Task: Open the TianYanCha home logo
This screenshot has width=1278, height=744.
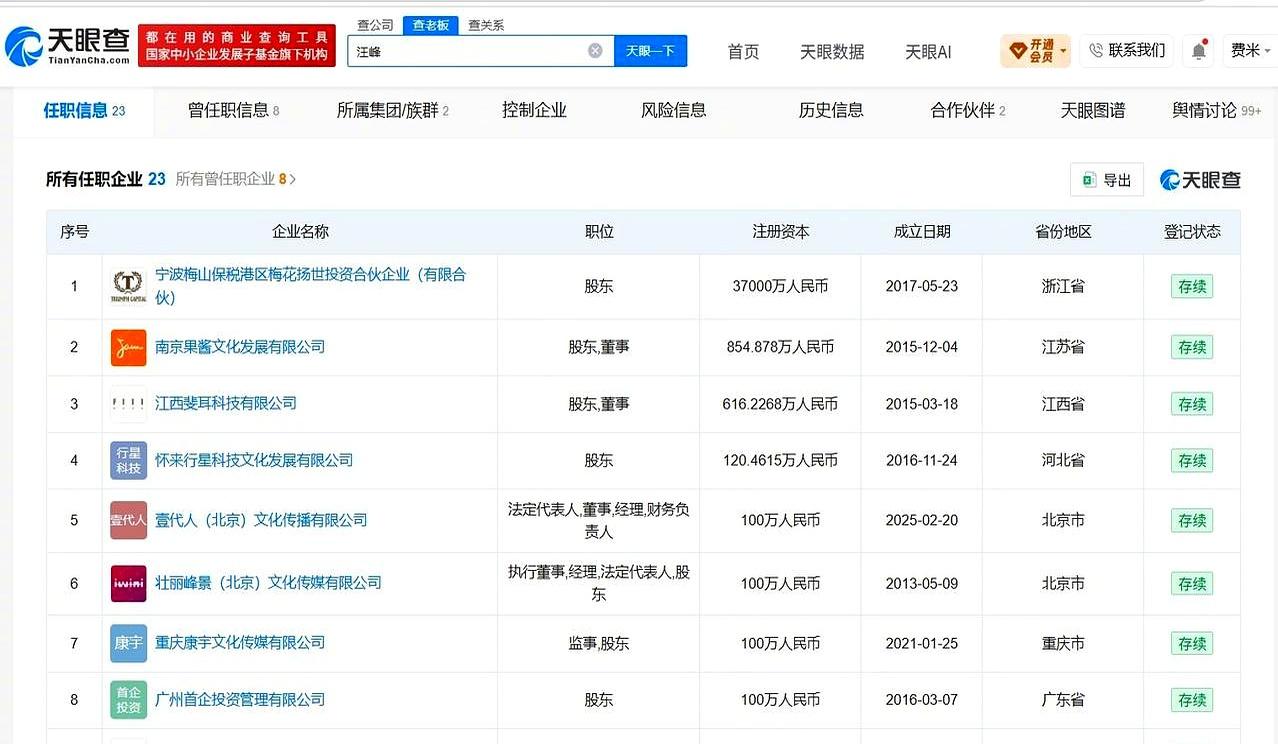Action: [67, 46]
